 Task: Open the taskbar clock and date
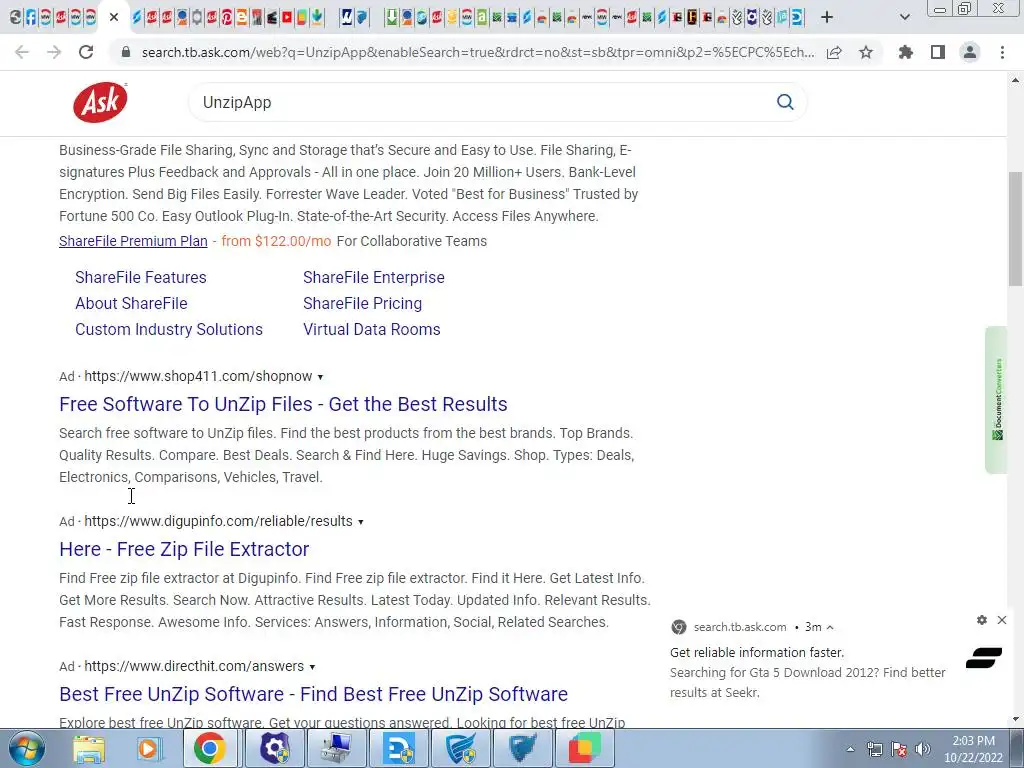pos(973,749)
